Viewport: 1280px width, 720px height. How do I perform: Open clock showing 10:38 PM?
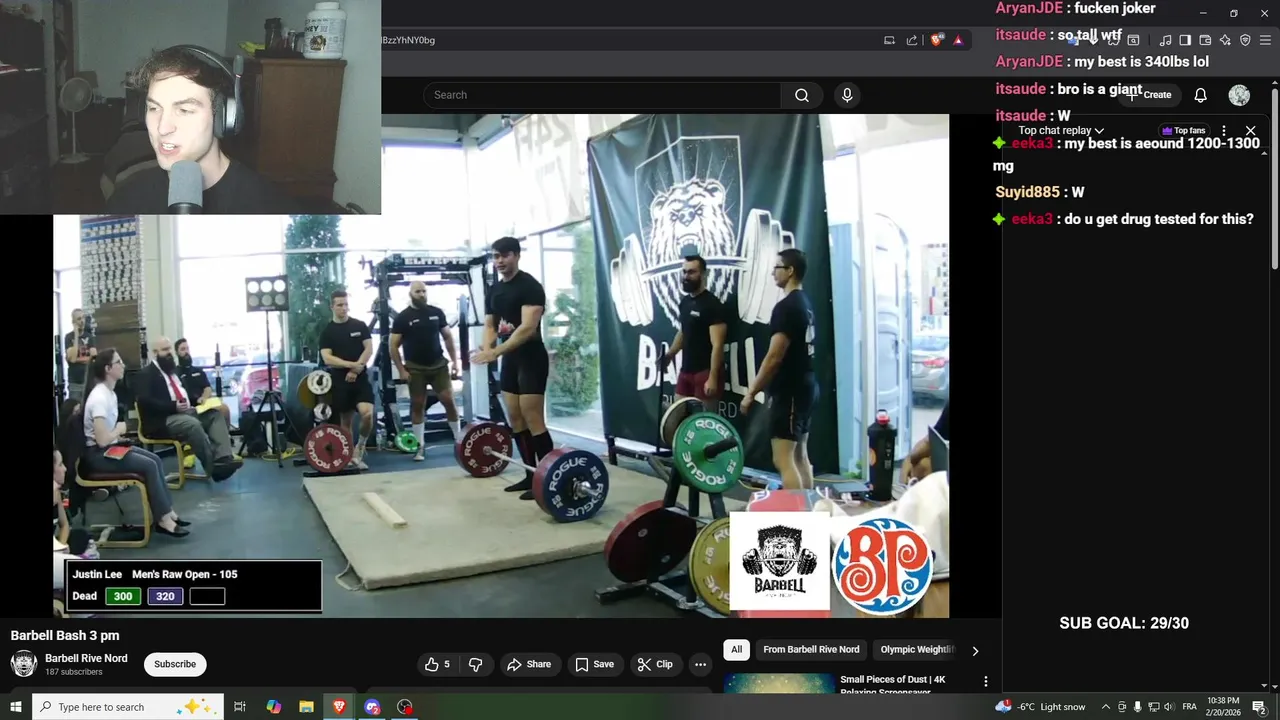[1223, 707]
